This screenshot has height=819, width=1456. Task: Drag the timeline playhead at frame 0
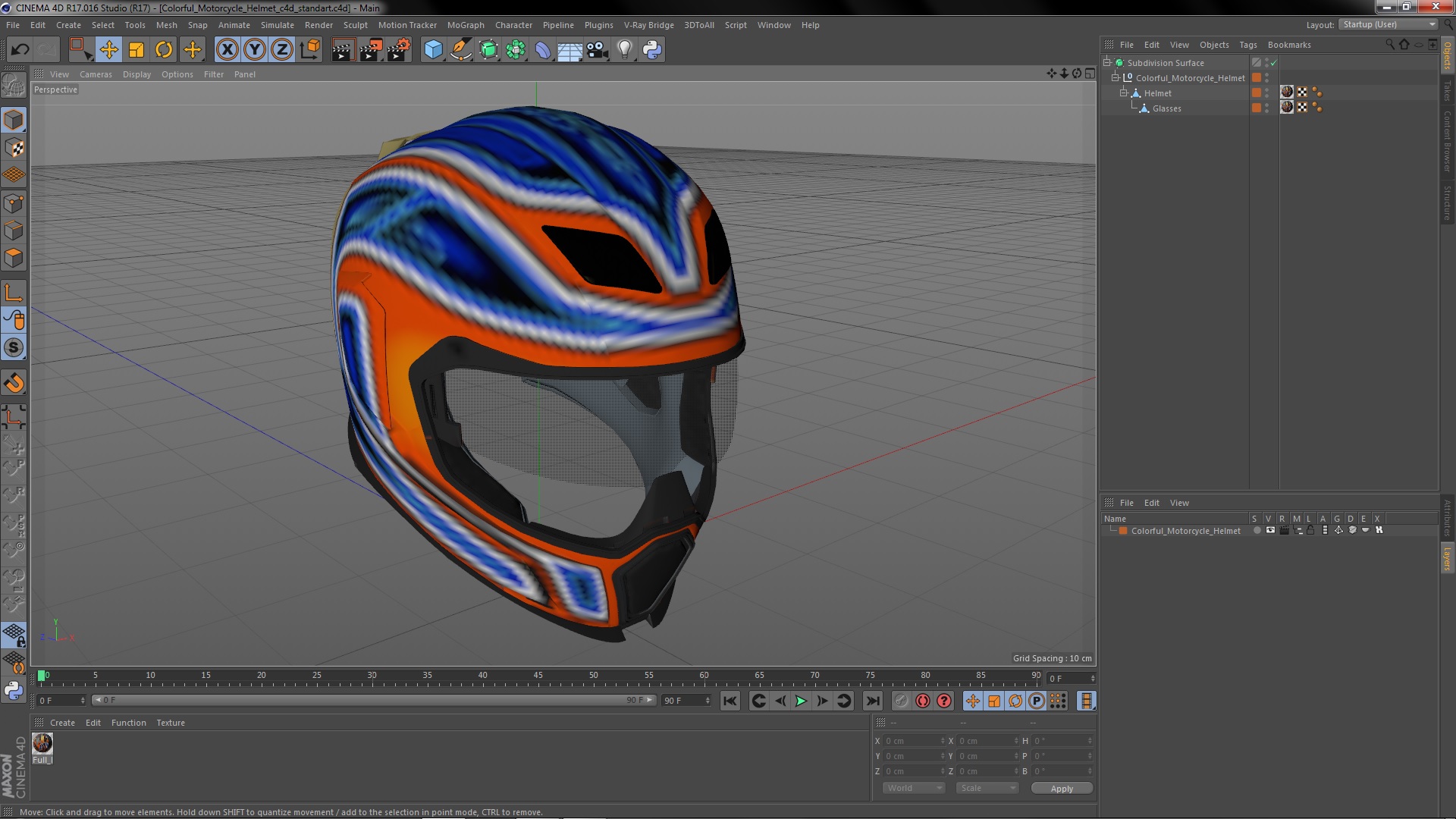pyautogui.click(x=40, y=676)
